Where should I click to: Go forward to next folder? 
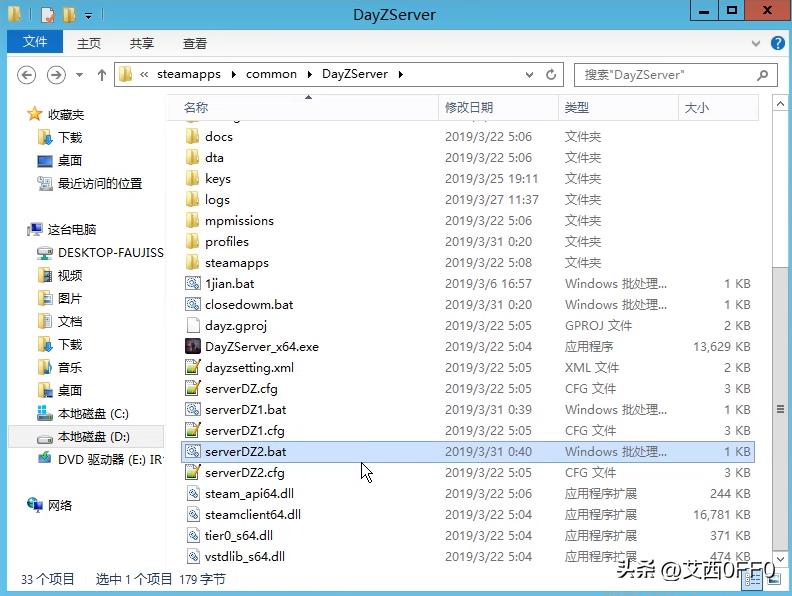click(56, 75)
